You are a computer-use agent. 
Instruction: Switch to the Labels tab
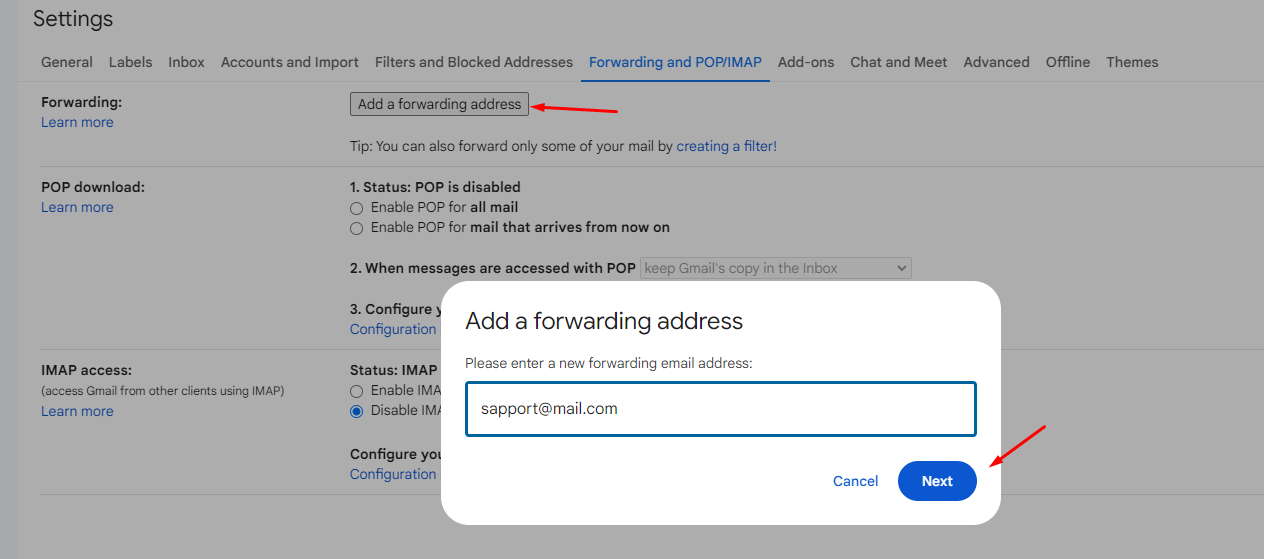(130, 62)
